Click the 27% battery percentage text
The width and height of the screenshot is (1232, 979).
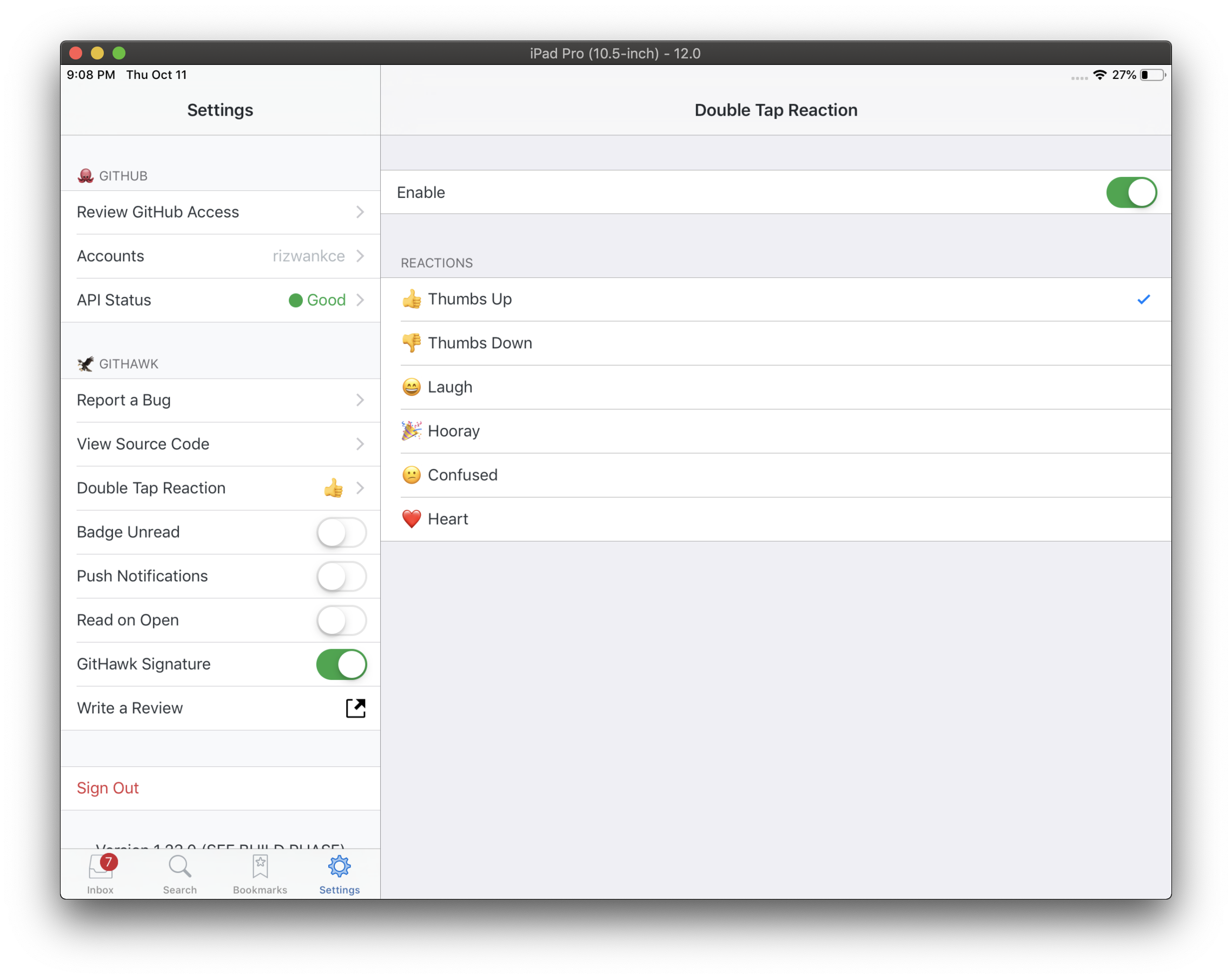coord(1123,75)
